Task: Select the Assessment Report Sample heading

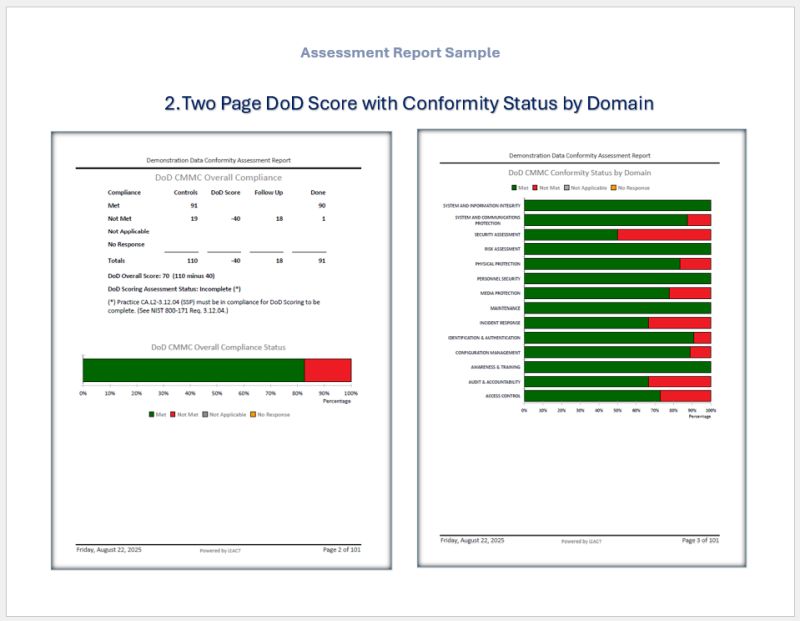Action: click(400, 53)
